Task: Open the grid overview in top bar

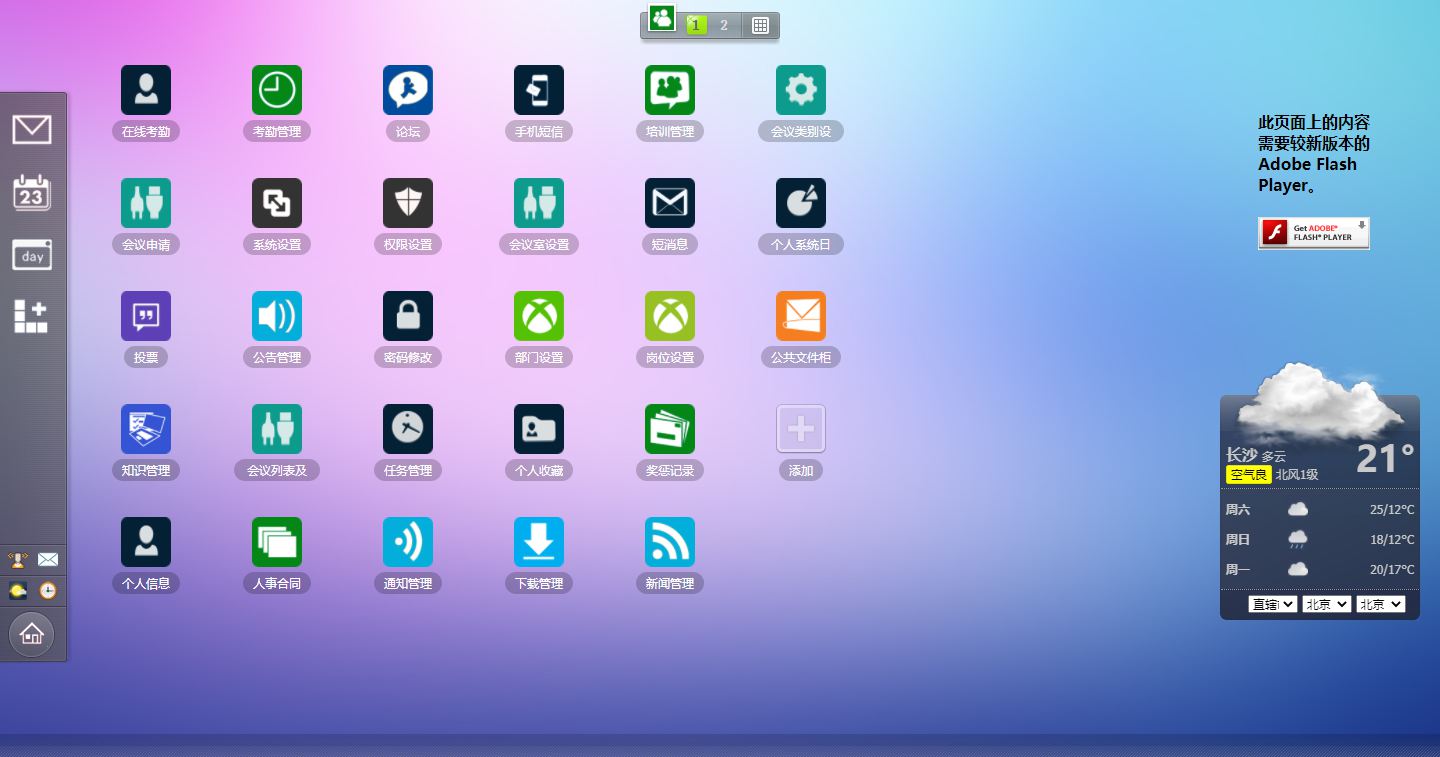Action: pos(760,25)
